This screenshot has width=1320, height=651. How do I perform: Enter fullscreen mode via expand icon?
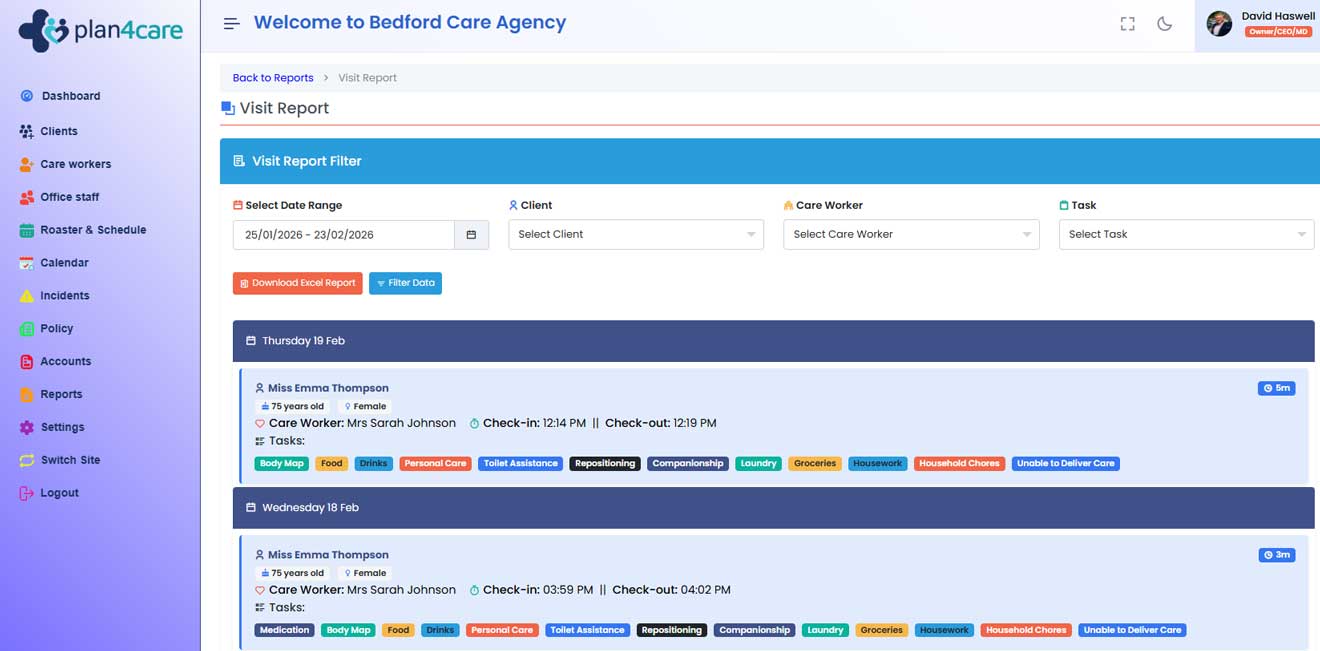tap(1127, 24)
